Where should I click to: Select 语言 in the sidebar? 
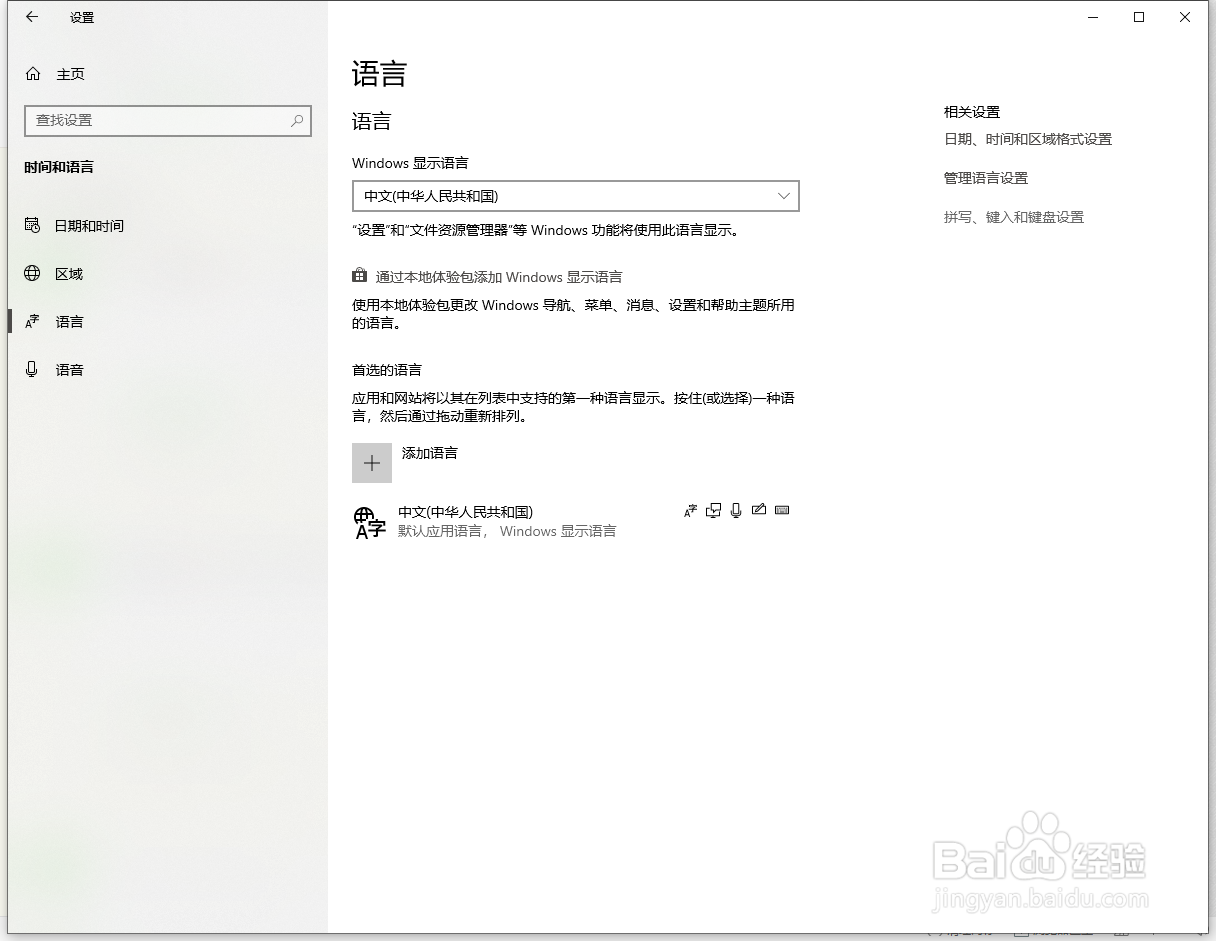(69, 322)
